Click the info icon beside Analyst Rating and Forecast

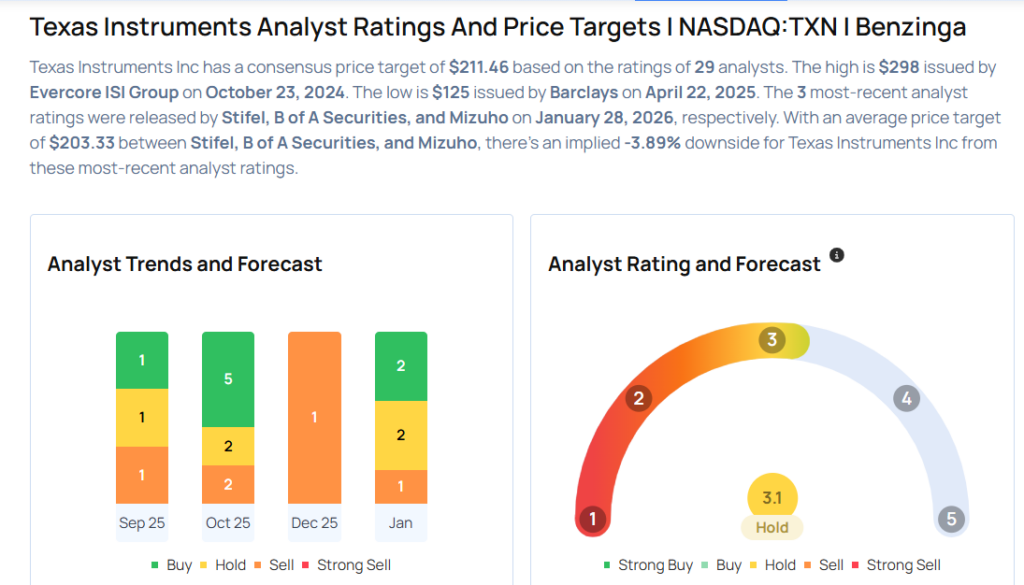837,255
